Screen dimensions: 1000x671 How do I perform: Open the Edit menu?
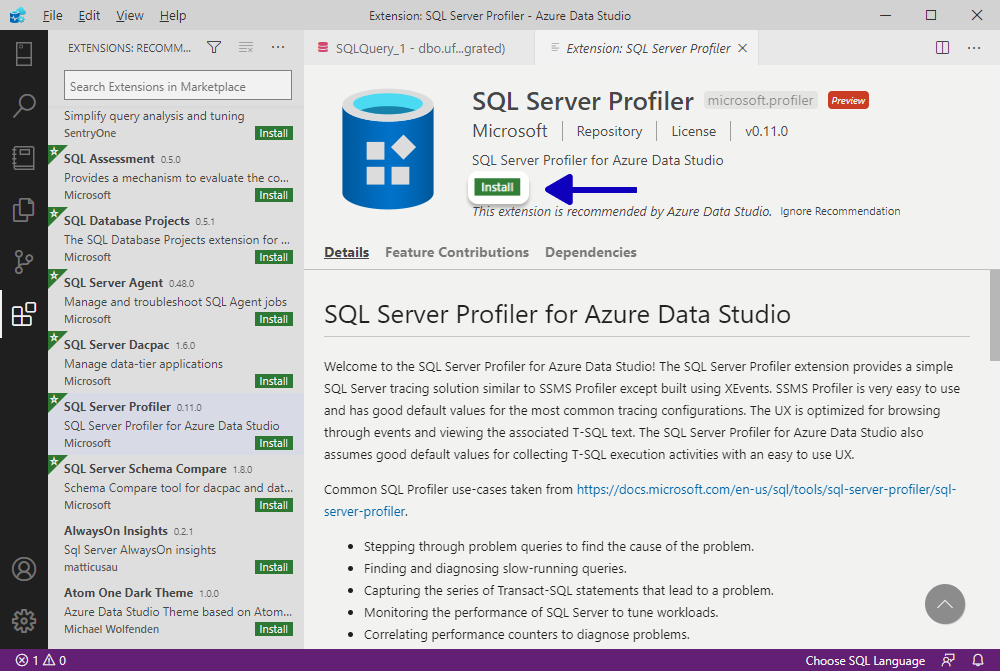pos(89,15)
